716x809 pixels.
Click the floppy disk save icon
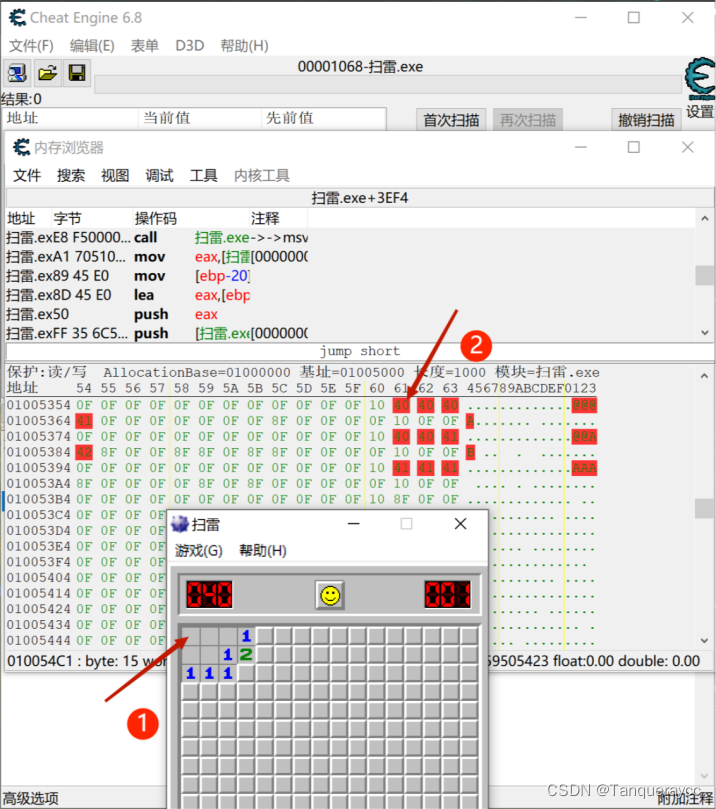tap(77, 73)
